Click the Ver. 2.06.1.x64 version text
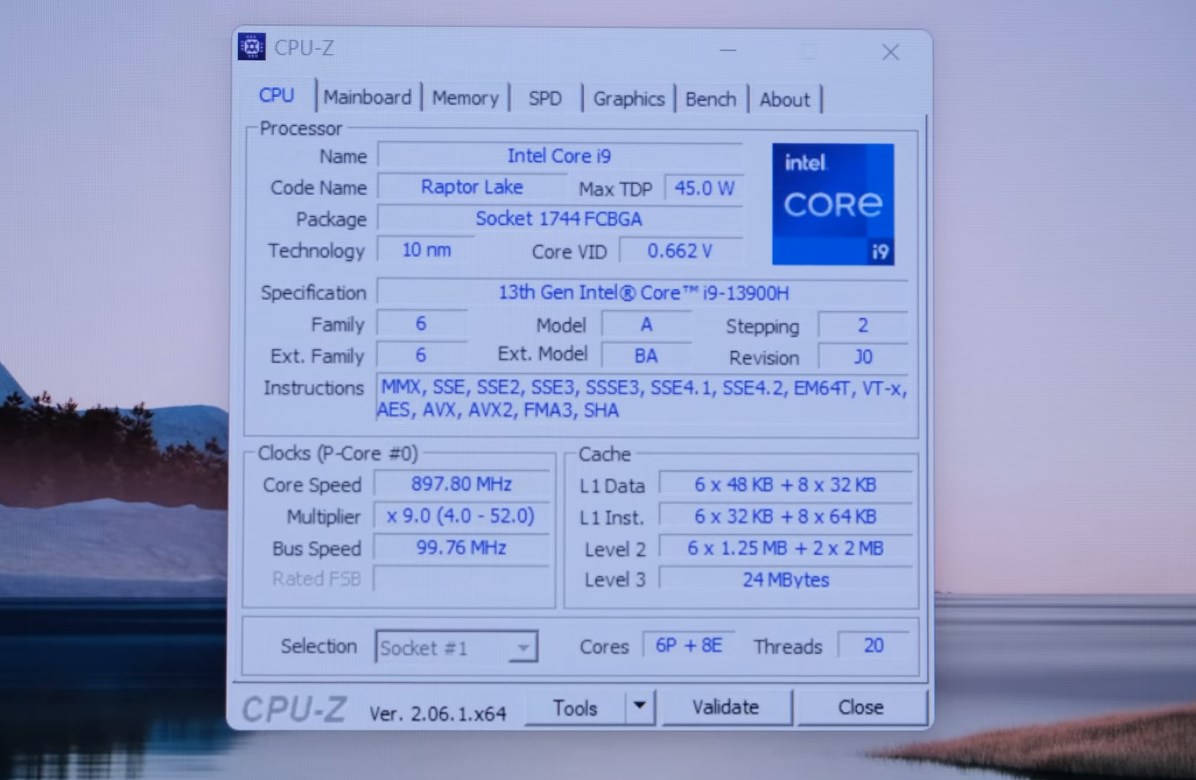This screenshot has height=780, width=1196. click(x=438, y=714)
